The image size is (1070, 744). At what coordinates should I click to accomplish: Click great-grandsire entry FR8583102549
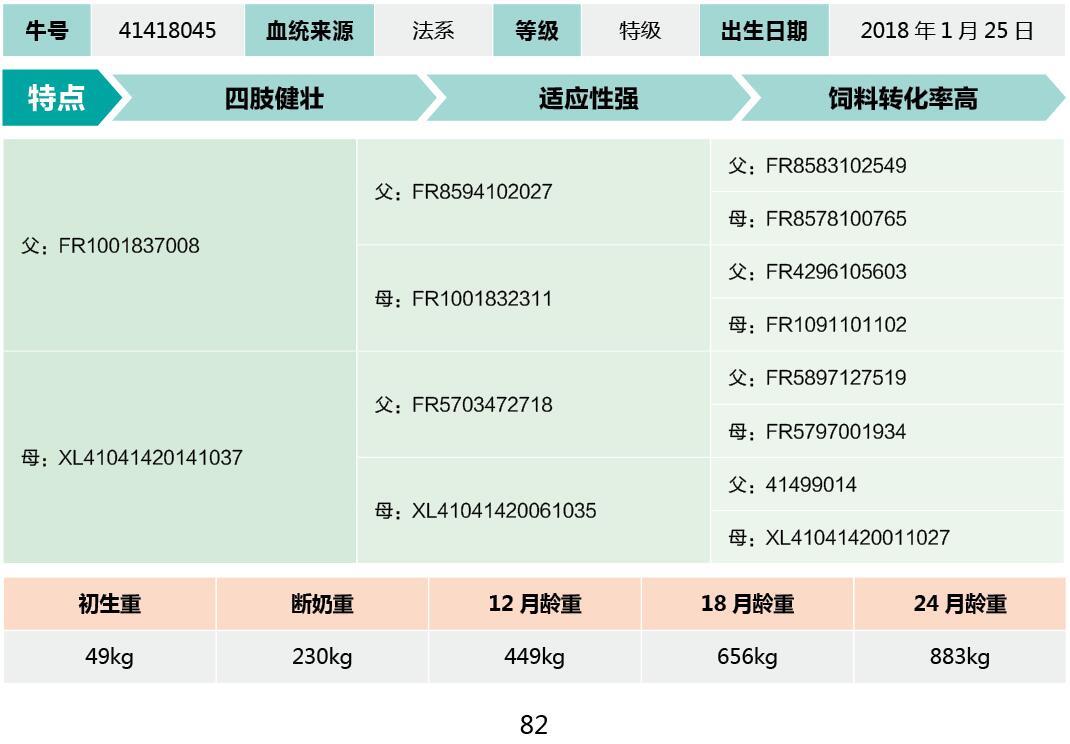(817, 166)
